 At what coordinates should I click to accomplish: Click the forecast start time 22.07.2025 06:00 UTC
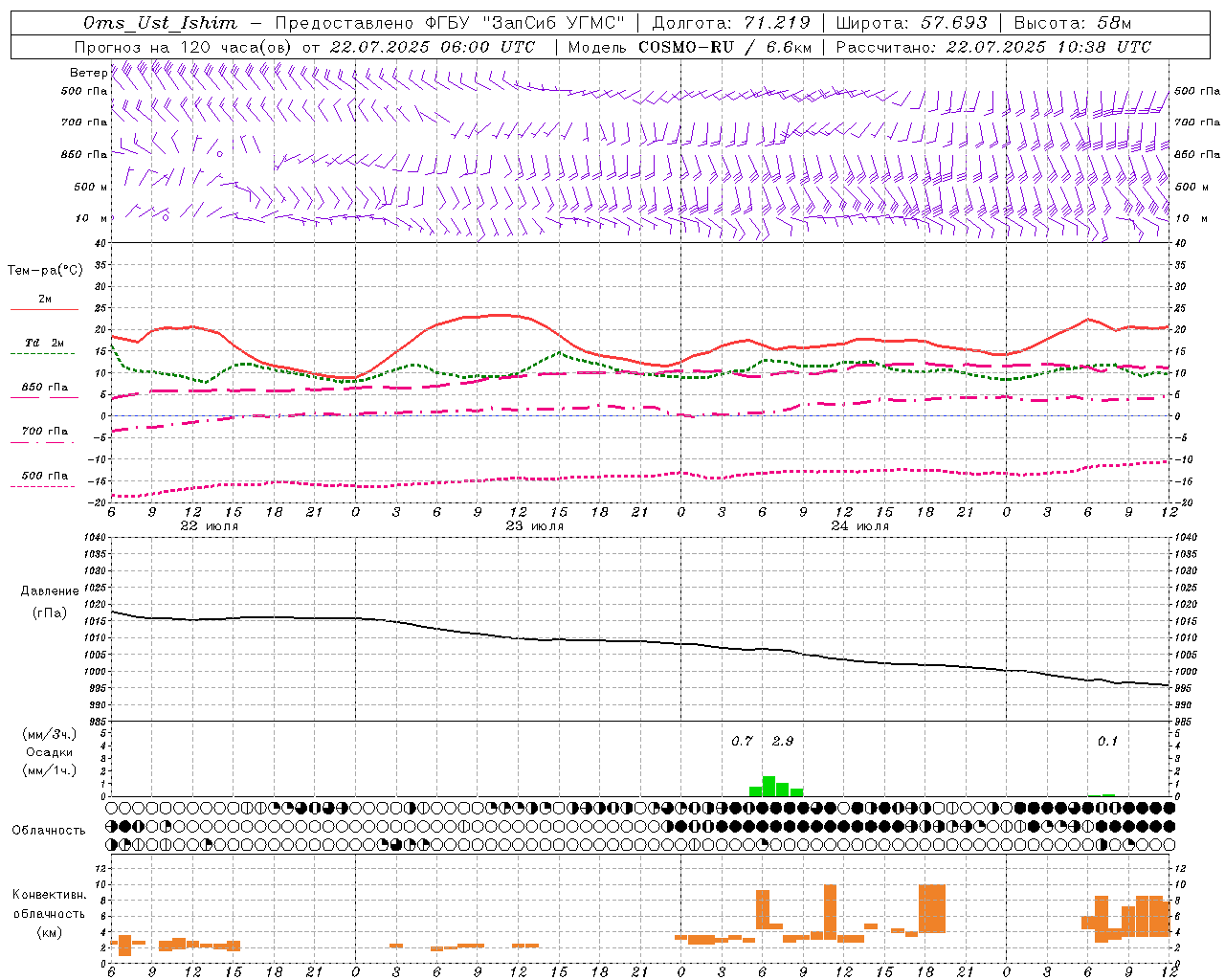(432, 47)
